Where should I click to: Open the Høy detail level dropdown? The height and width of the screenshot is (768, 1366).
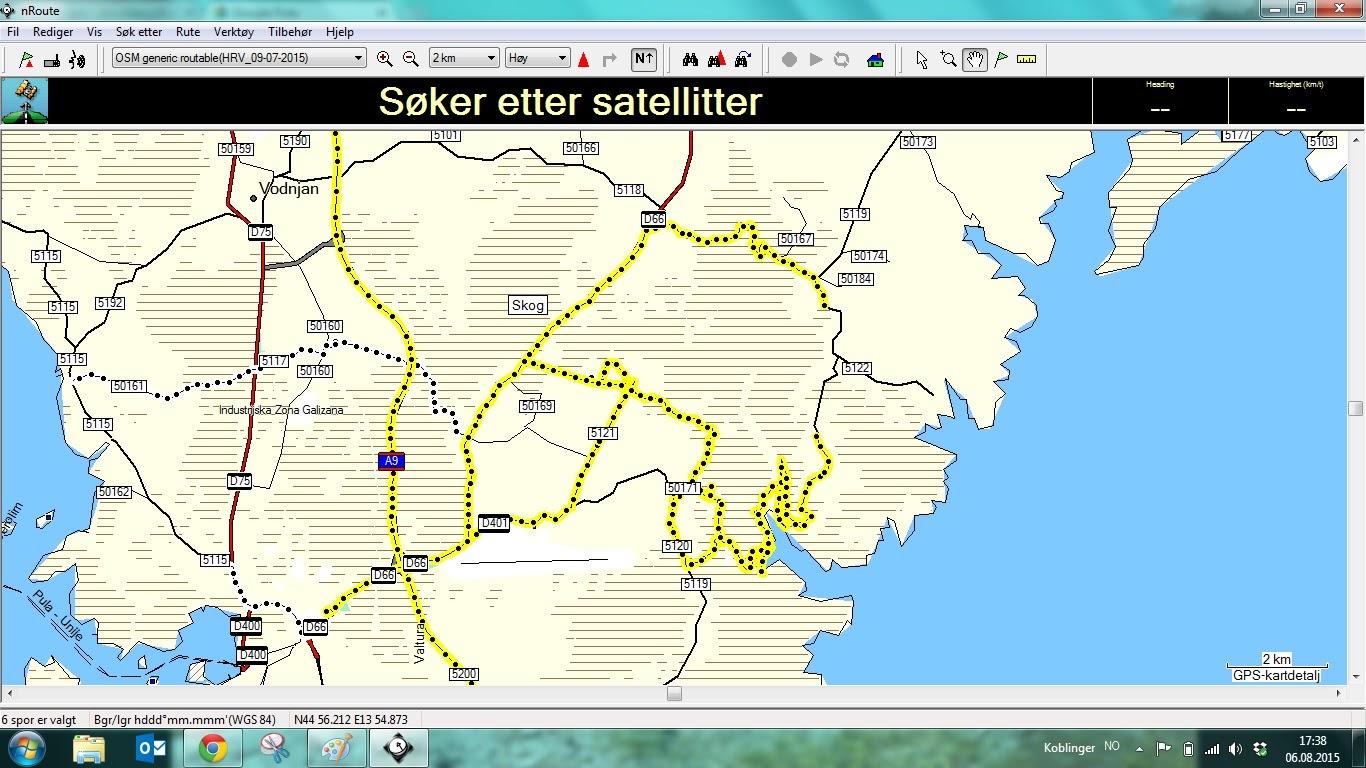pos(537,58)
